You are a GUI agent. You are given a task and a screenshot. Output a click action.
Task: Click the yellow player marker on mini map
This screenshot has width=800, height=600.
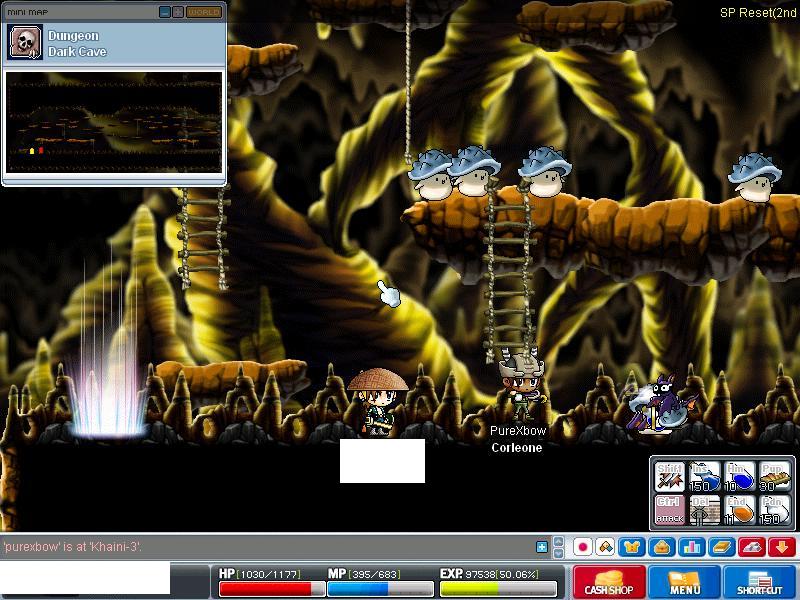click(x=32, y=151)
